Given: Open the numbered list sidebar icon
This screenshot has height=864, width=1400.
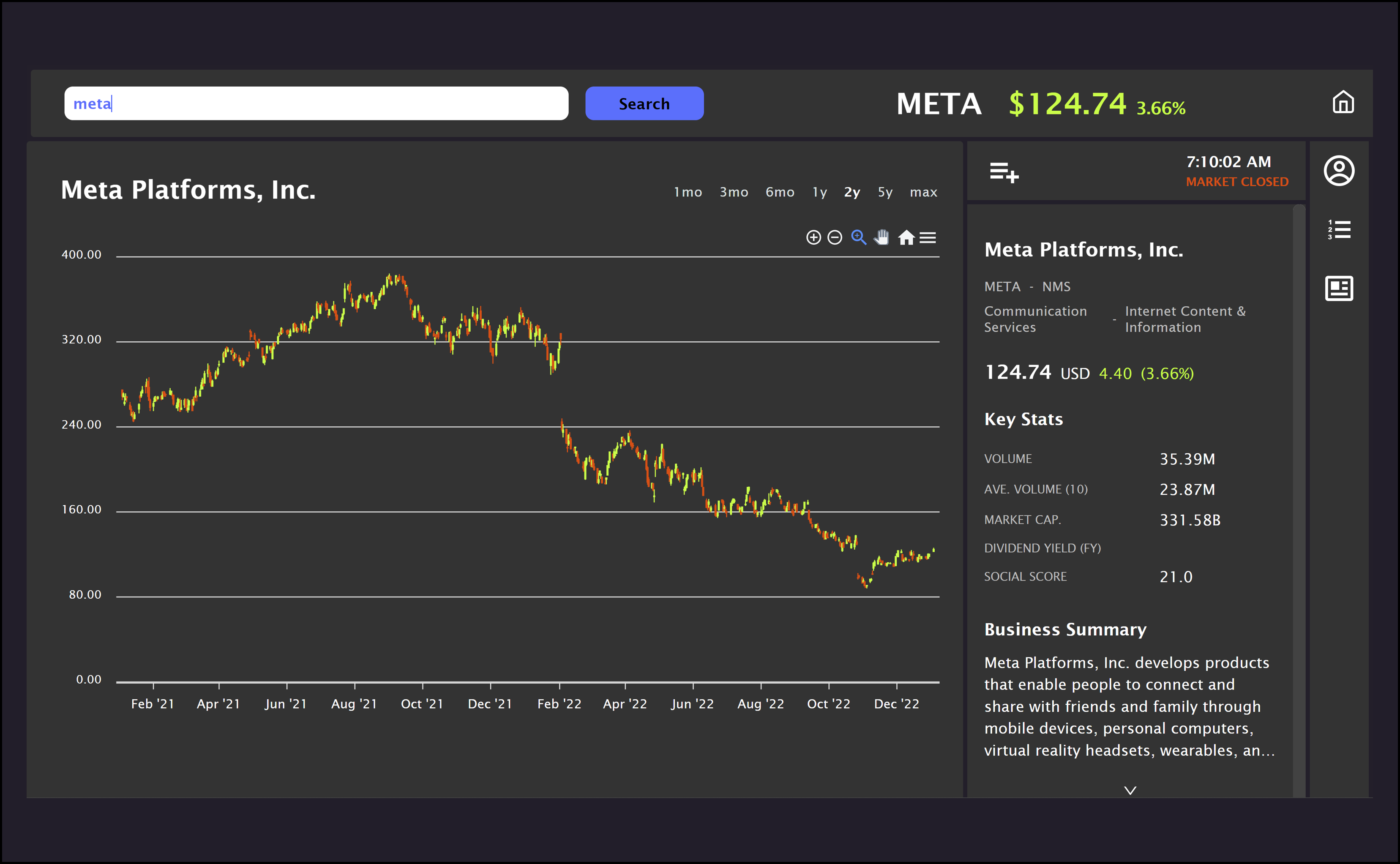Looking at the screenshot, I should (x=1339, y=230).
